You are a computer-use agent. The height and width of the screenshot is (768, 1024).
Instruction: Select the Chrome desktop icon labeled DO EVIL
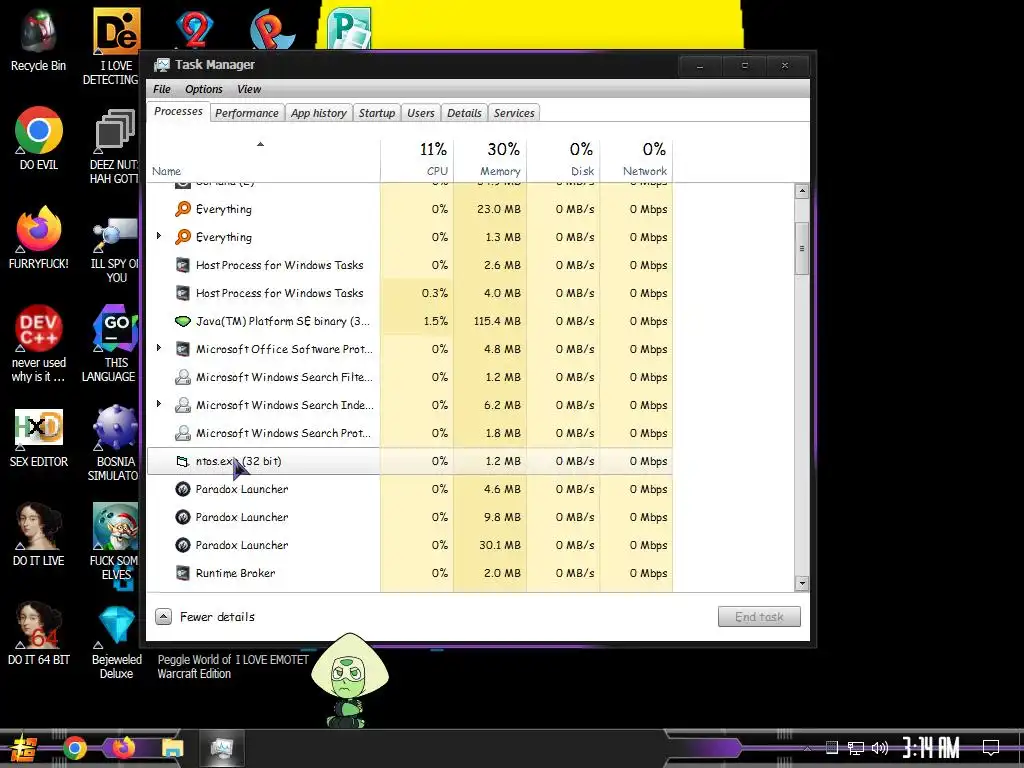pyautogui.click(x=39, y=131)
